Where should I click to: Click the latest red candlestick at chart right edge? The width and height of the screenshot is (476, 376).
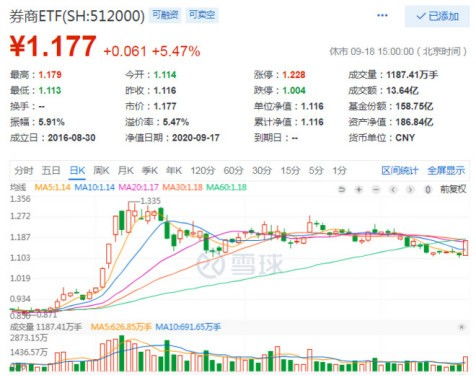pos(465,248)
